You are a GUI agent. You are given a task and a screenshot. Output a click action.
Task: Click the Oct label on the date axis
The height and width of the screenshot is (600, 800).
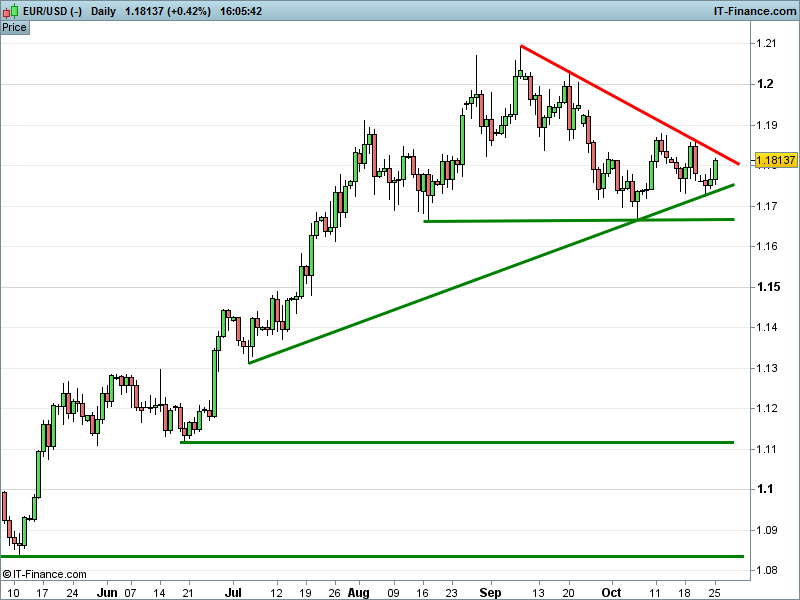coord(611,593)
